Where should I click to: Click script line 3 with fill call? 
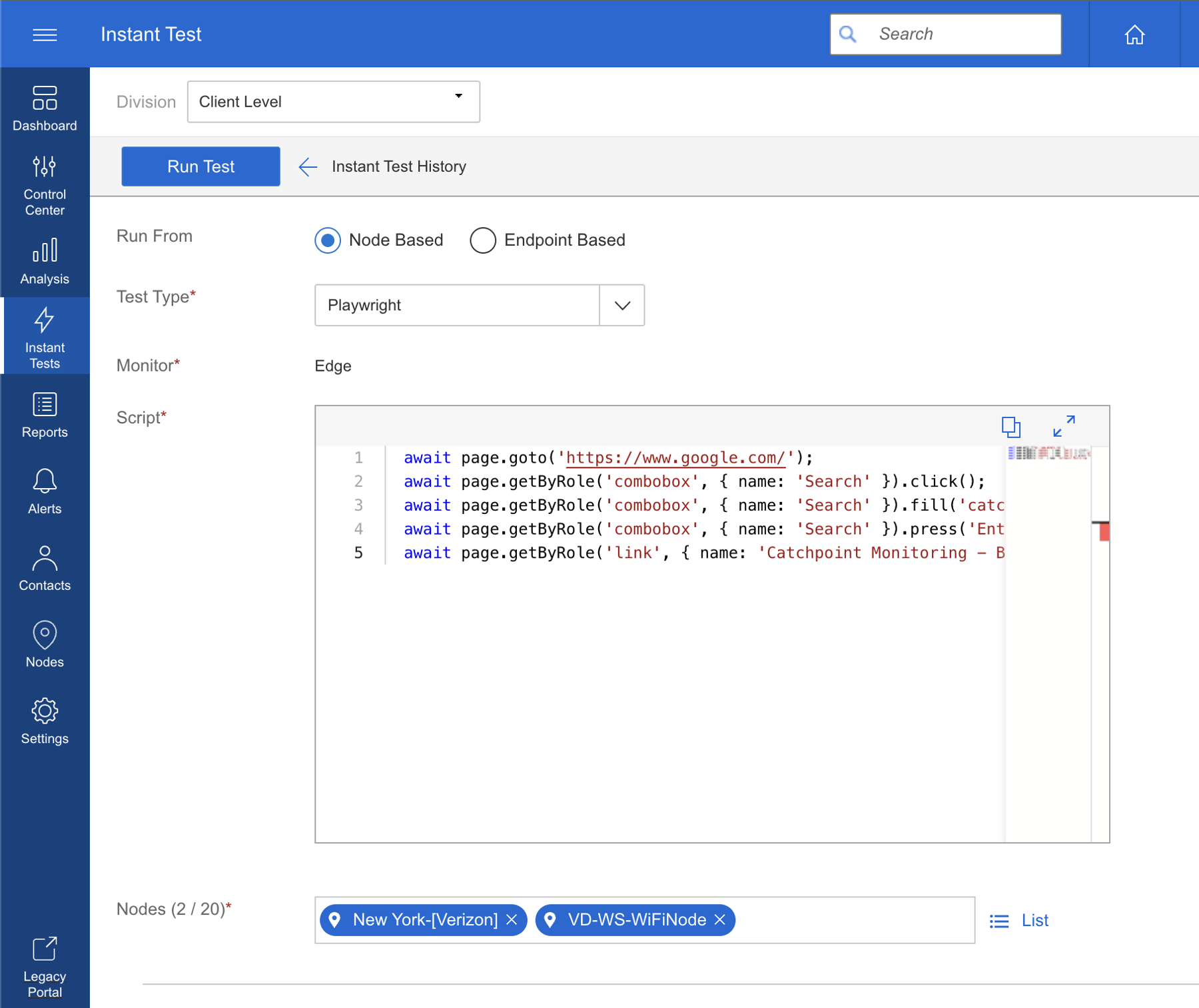click(x=703, y=505)
